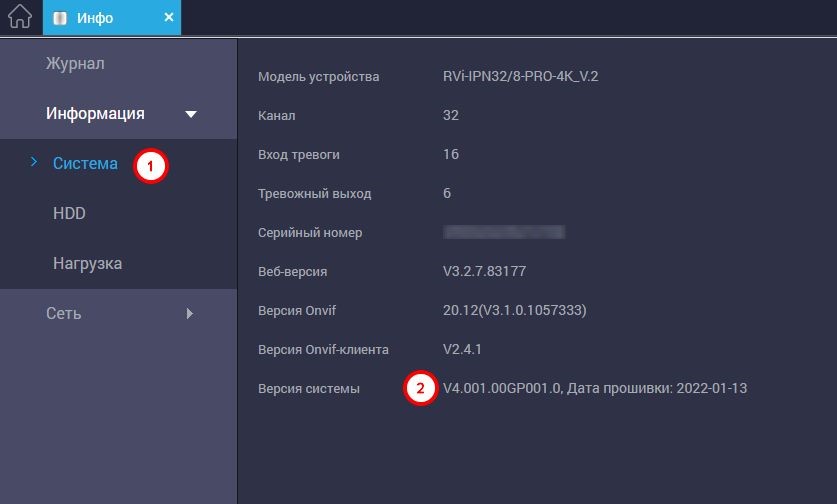Open the Журнал section
Screen dimensions: 837x504
pyautogui.click(x=75, y=64)
